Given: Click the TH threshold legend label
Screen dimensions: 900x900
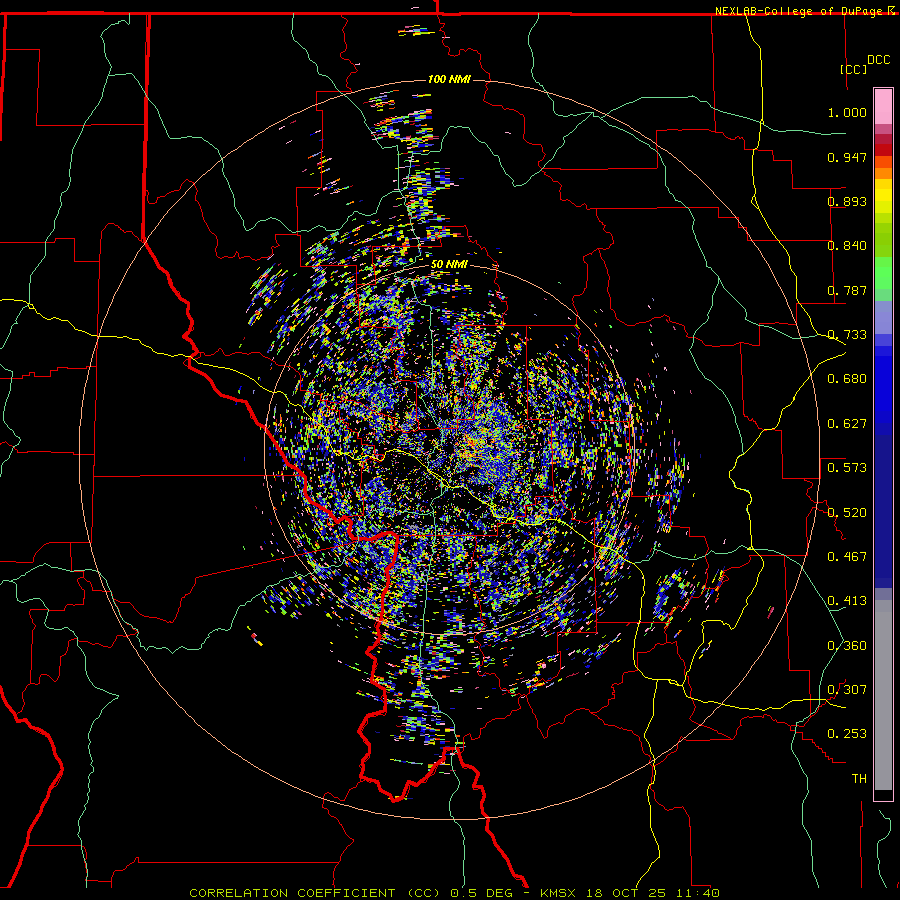Looking at the screenshot, I should 859,779.
